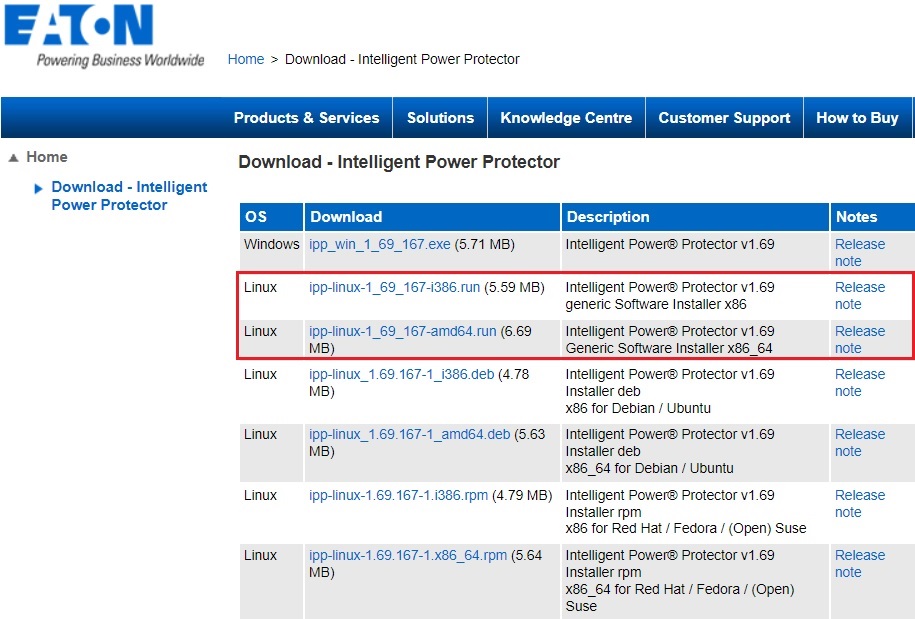Click the Eaton logo

click(x=80, y=27)
